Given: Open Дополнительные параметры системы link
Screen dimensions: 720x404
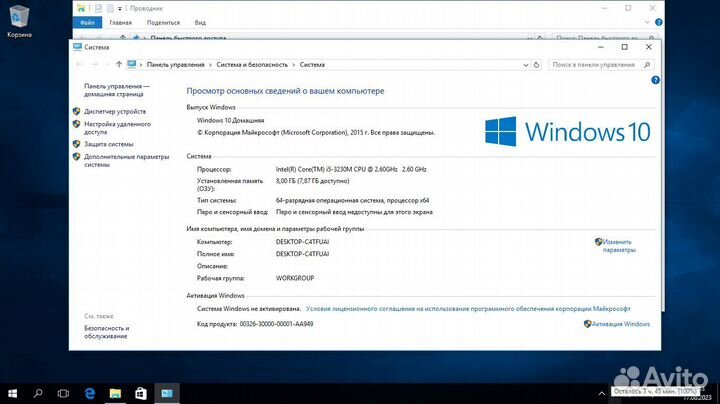Looking at the screenshot, I should [x=126, y=161].
